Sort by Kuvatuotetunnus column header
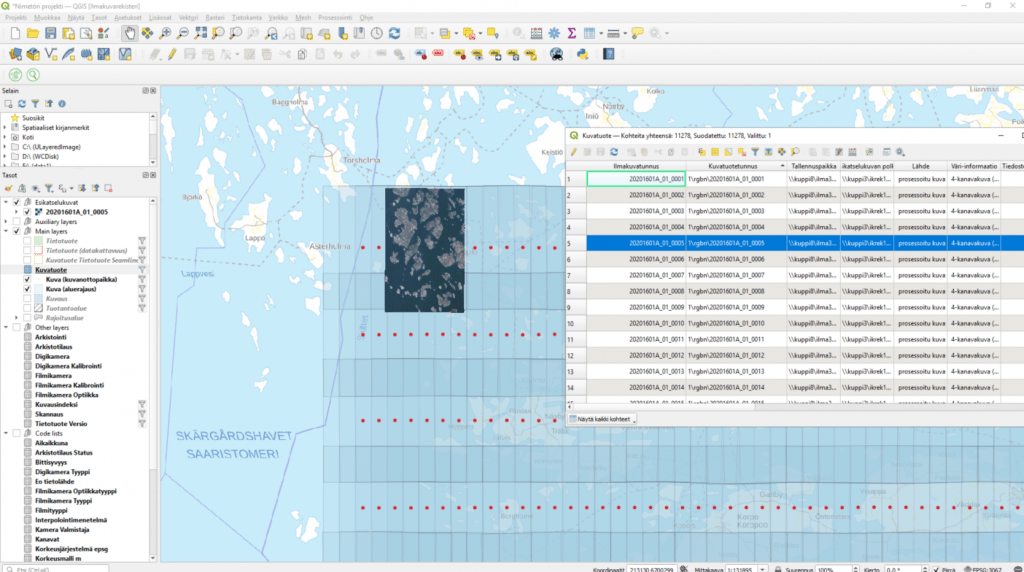Screen dimensions: 1024x572 pos(732,166)
